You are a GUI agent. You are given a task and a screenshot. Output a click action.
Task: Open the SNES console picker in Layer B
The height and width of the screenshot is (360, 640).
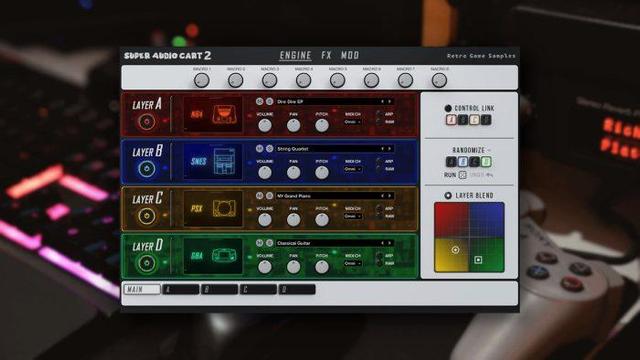coord(213,162)
